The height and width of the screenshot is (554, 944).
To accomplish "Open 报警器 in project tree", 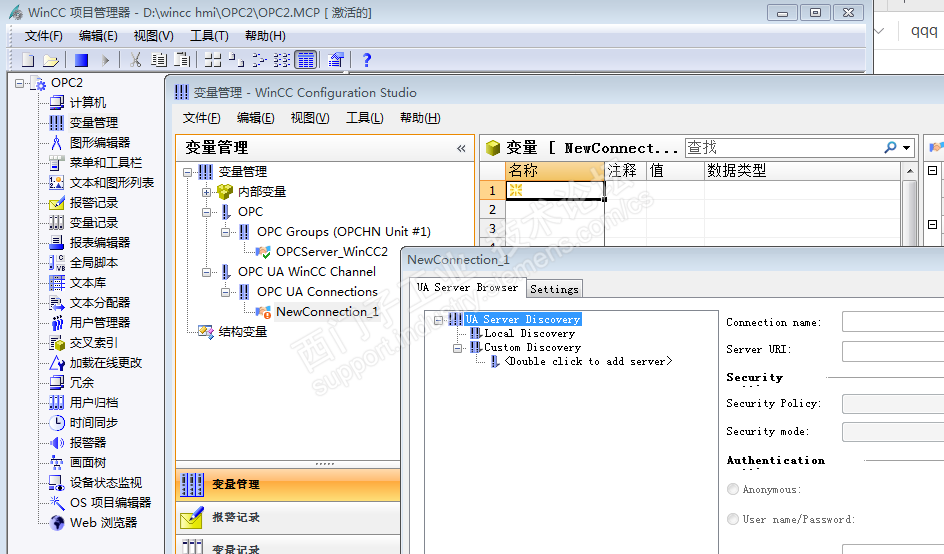I will point(88,443).
